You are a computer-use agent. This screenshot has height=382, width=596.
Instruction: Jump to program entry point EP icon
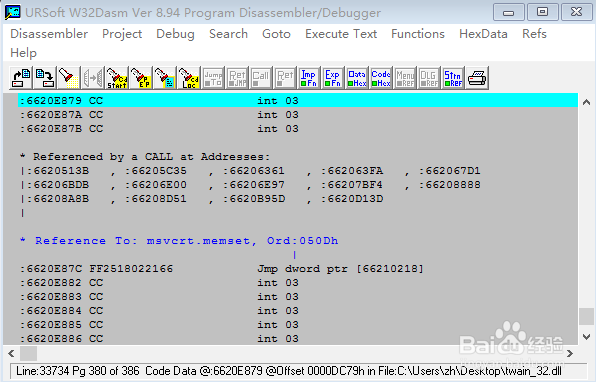141,78
